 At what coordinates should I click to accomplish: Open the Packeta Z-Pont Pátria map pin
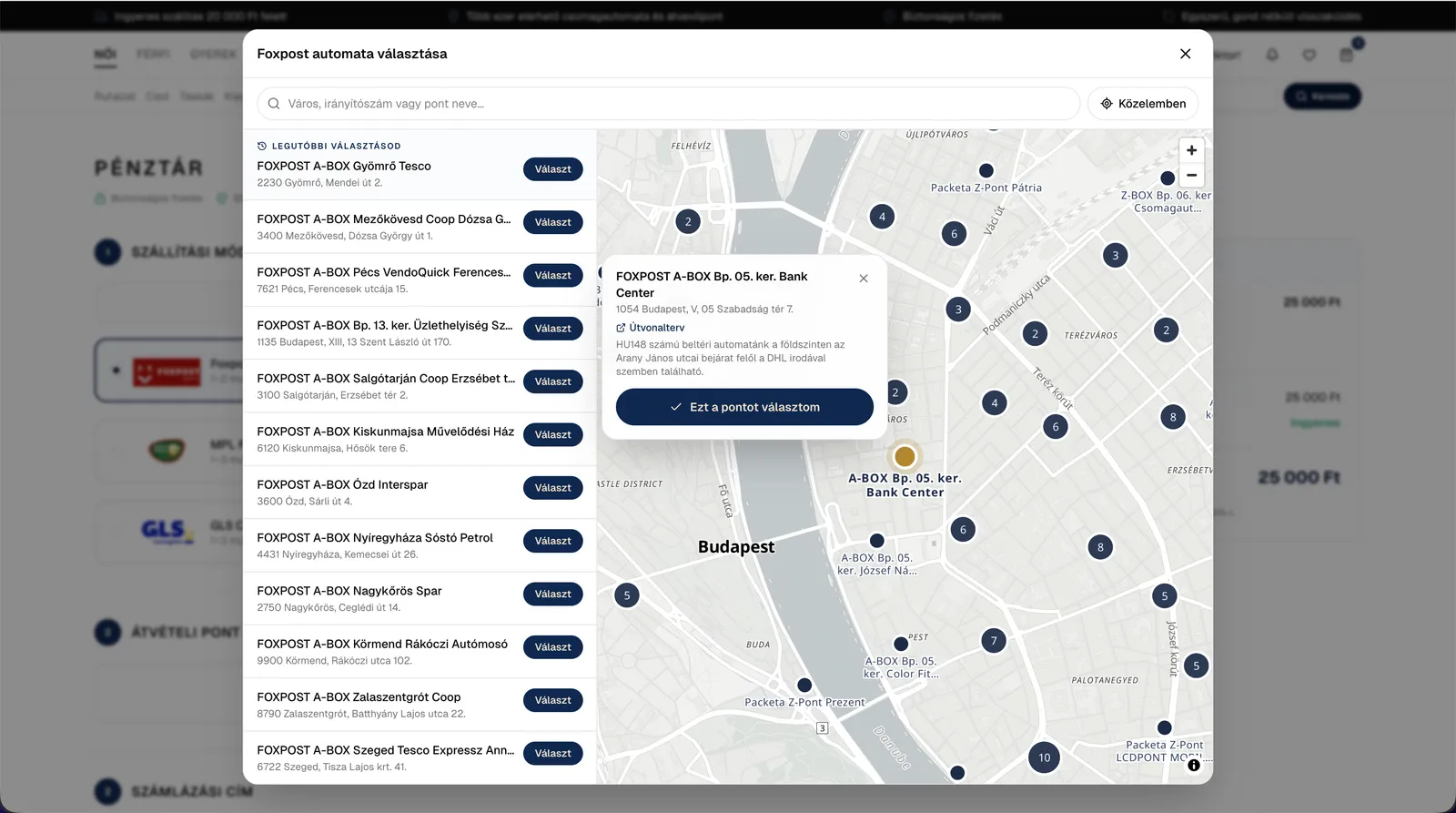click(986, 170)
